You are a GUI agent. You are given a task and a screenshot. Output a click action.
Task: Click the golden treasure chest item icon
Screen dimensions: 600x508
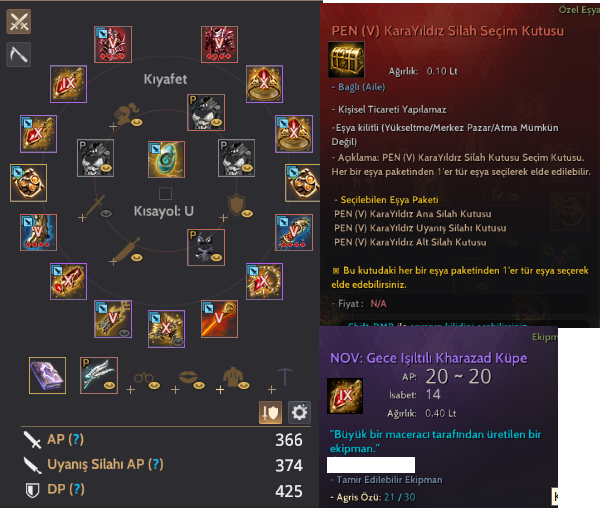[x=347, y=60]
